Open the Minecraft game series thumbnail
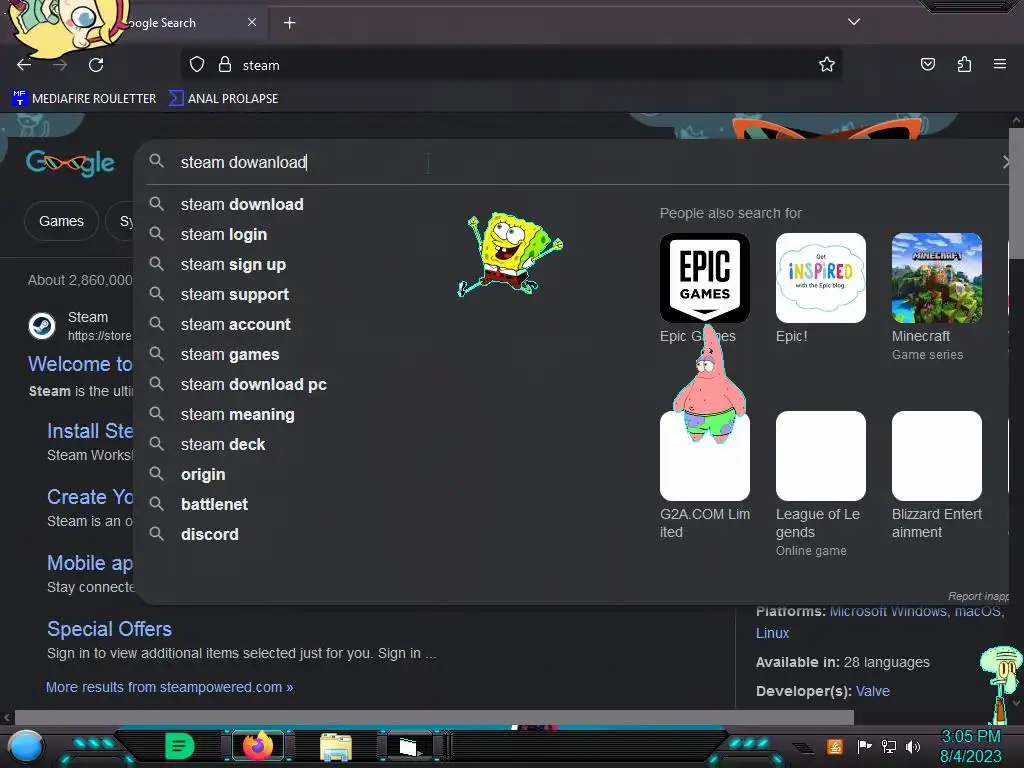 [x=936, y=278]
